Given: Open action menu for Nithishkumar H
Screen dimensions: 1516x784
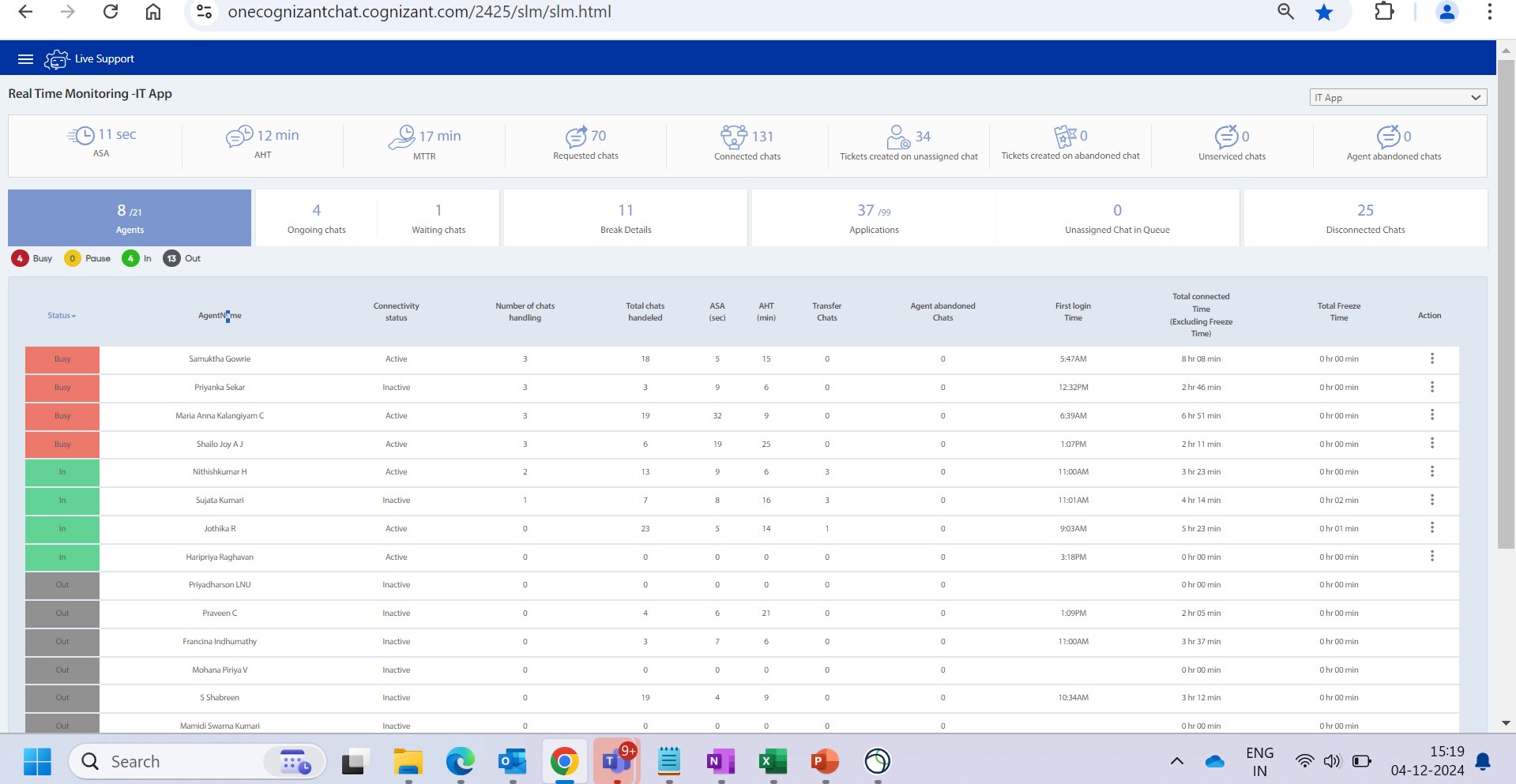Looking at the screenshot, I should (x=1431, y=471).
